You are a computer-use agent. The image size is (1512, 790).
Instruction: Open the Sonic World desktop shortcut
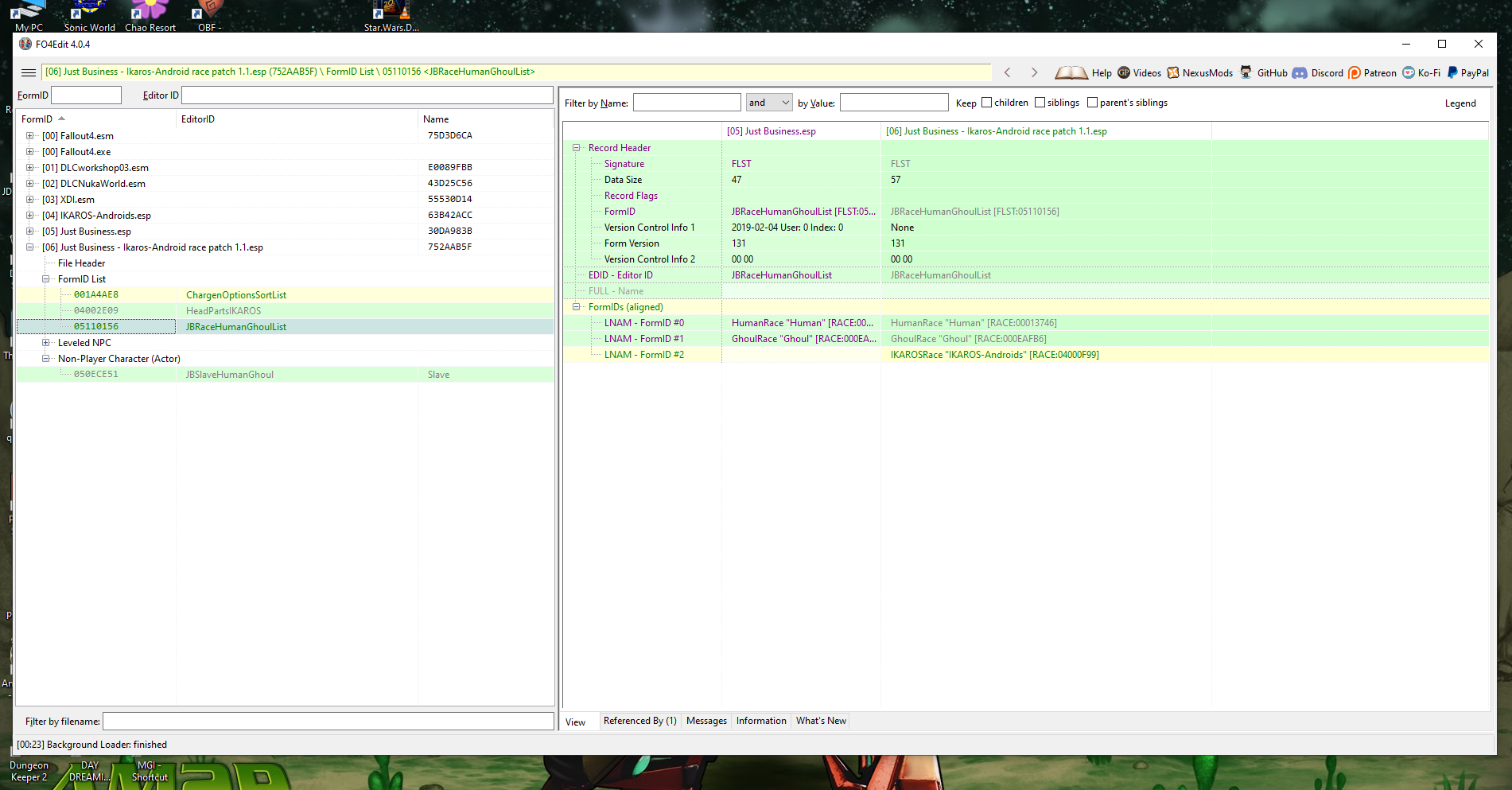[90, 16]
